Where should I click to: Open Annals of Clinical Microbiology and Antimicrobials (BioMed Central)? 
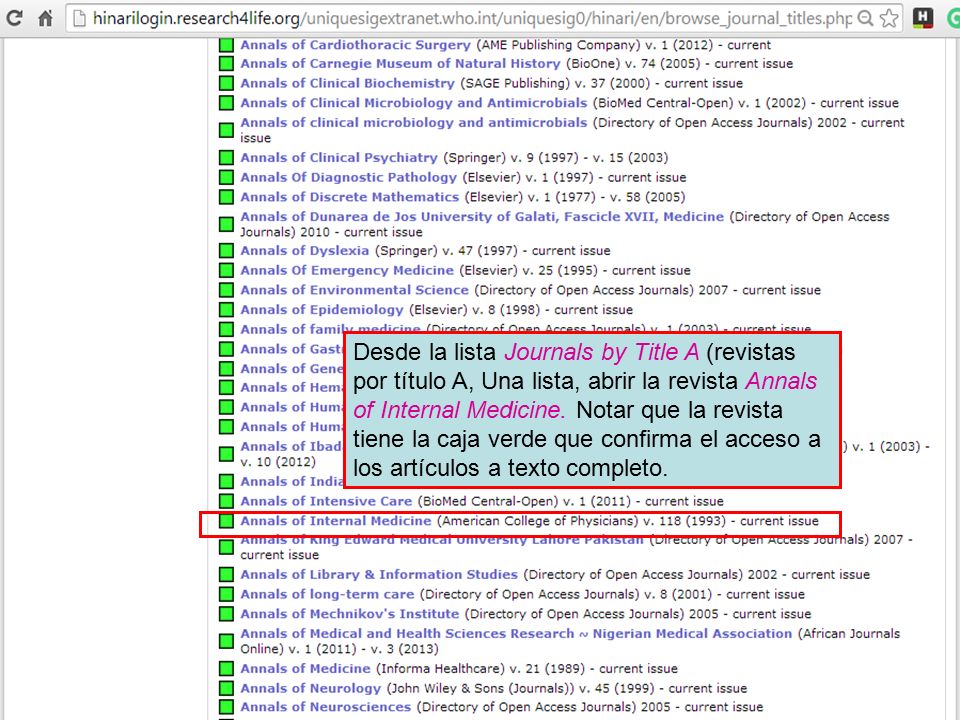[413, 103]
